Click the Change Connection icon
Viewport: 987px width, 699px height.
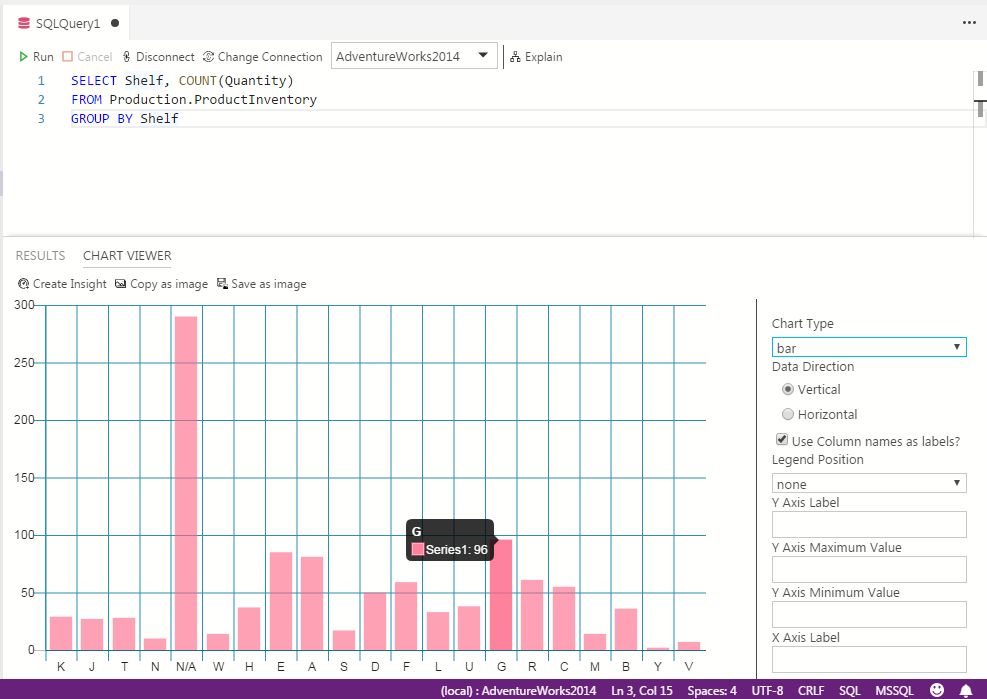point(208,57)
